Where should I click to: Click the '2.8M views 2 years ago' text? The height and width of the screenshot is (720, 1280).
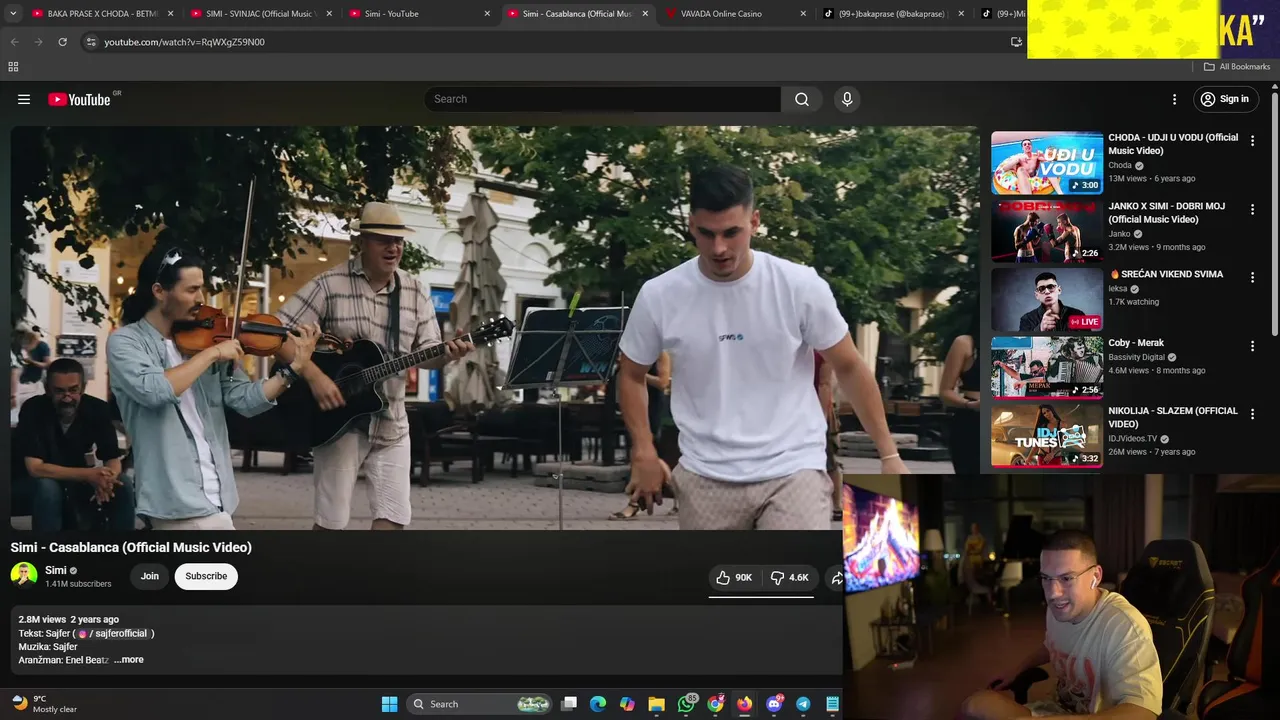click(x=68, y=620)
